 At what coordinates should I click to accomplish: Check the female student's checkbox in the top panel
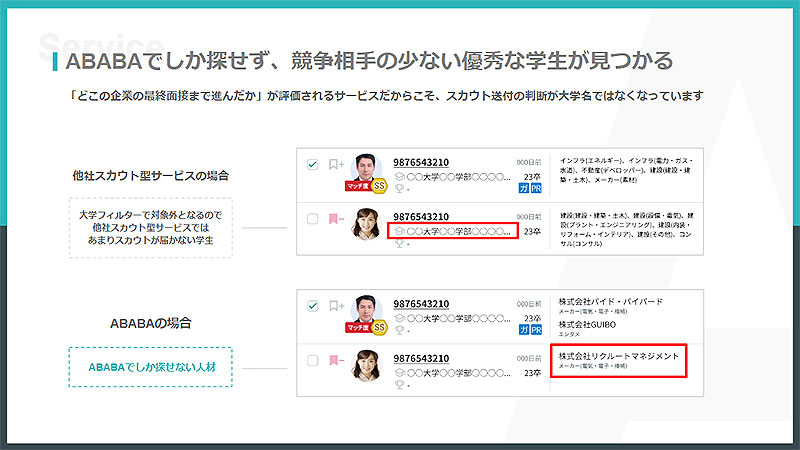(x=313, y=218)
